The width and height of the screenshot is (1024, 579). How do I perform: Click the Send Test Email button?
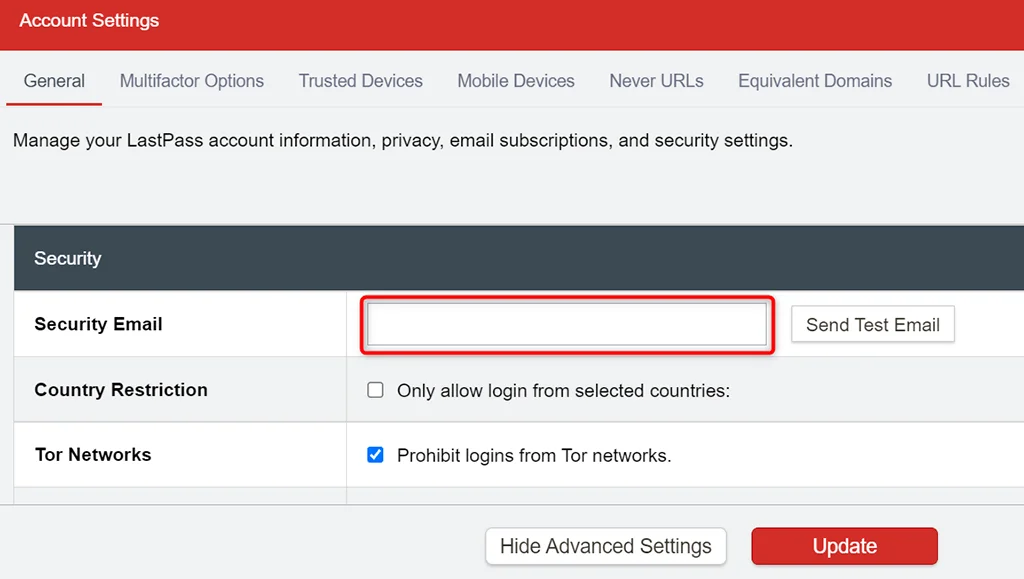coord(872,324)
